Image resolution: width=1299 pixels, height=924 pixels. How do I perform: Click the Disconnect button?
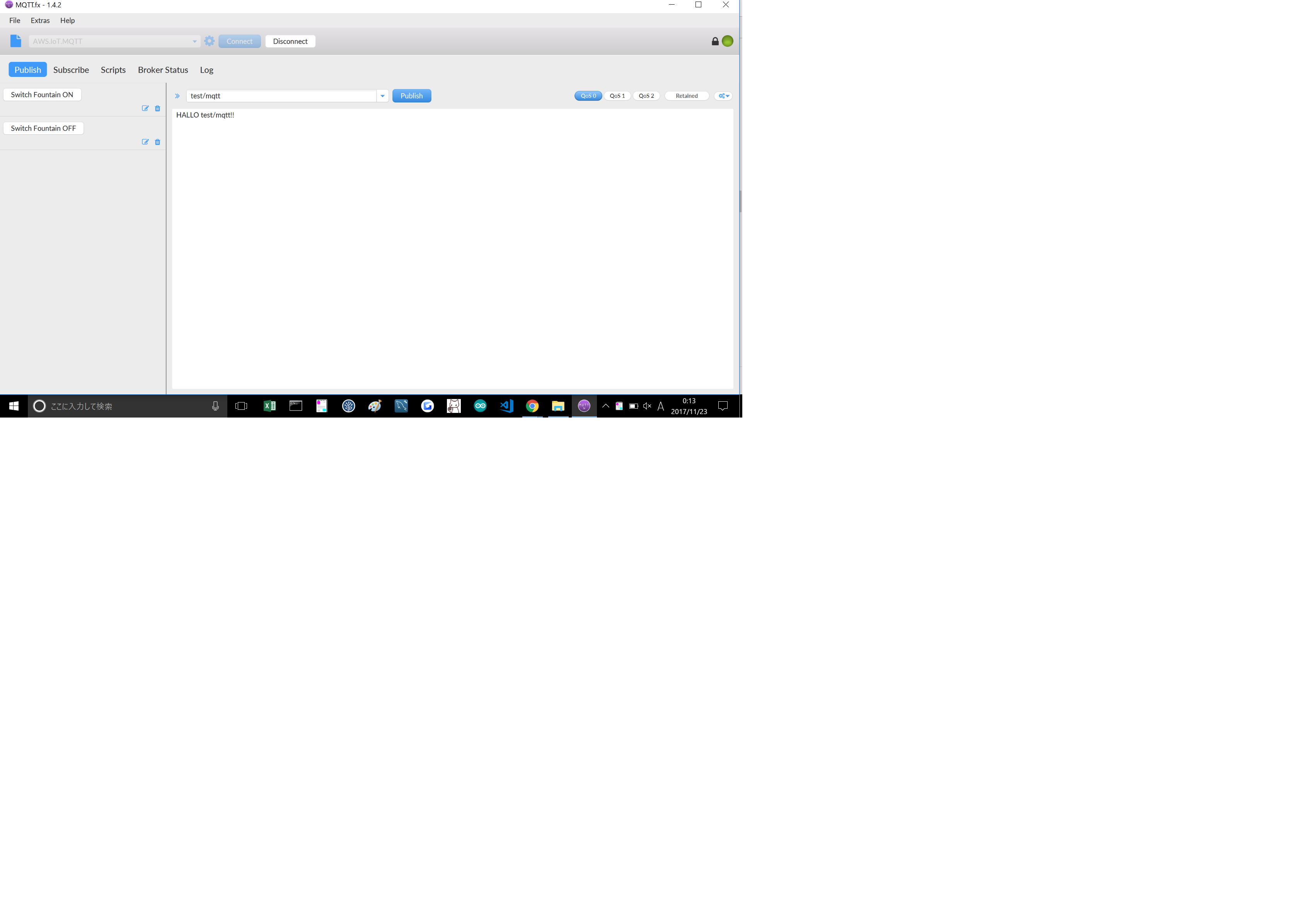290,41
